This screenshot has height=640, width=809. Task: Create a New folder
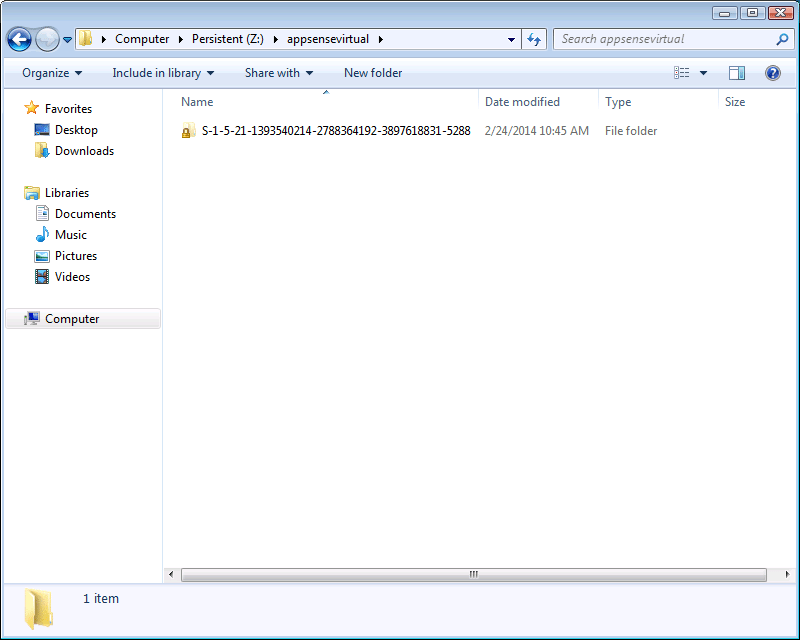pos(373,73)
